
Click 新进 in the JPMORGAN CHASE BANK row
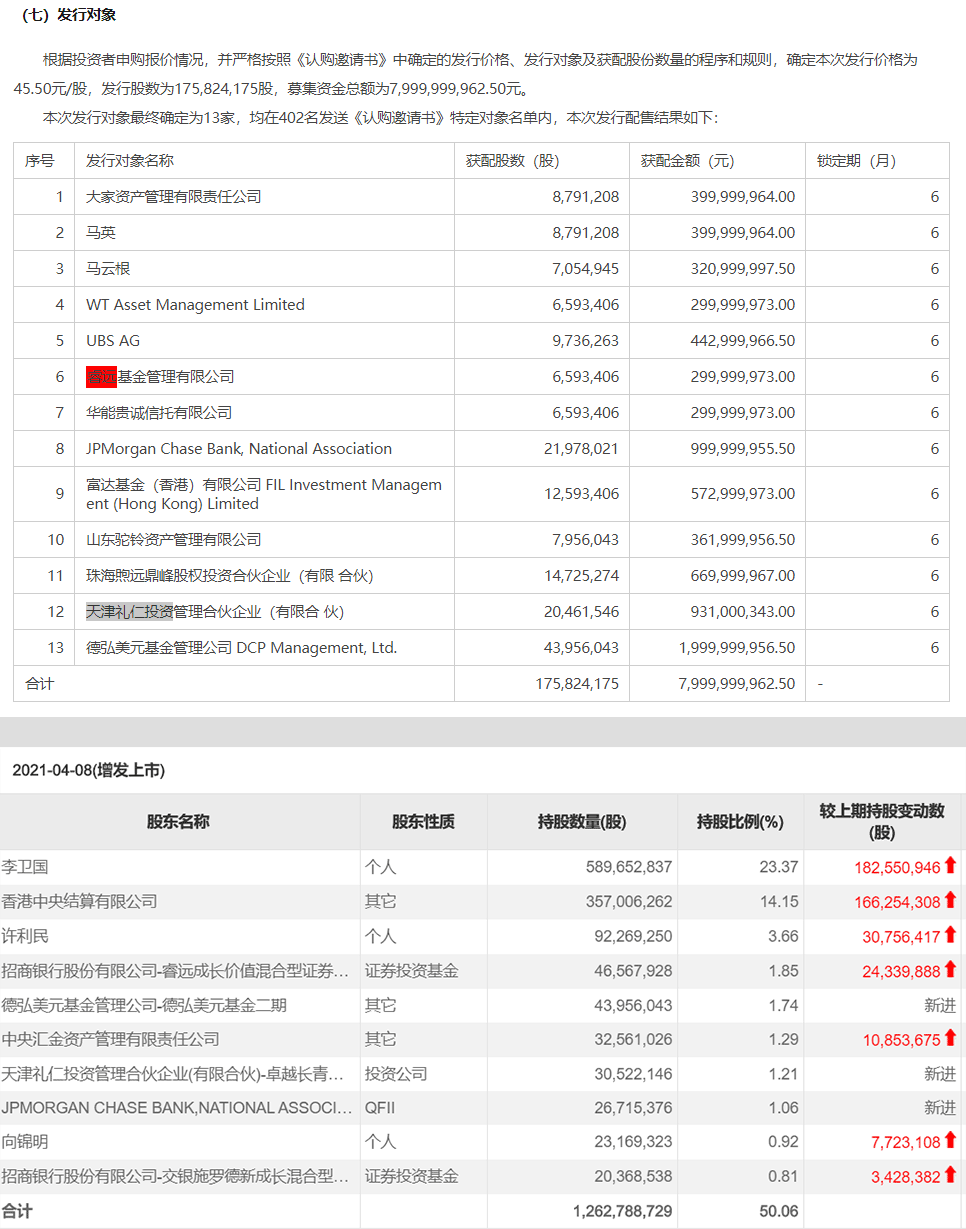(940, 1107)
